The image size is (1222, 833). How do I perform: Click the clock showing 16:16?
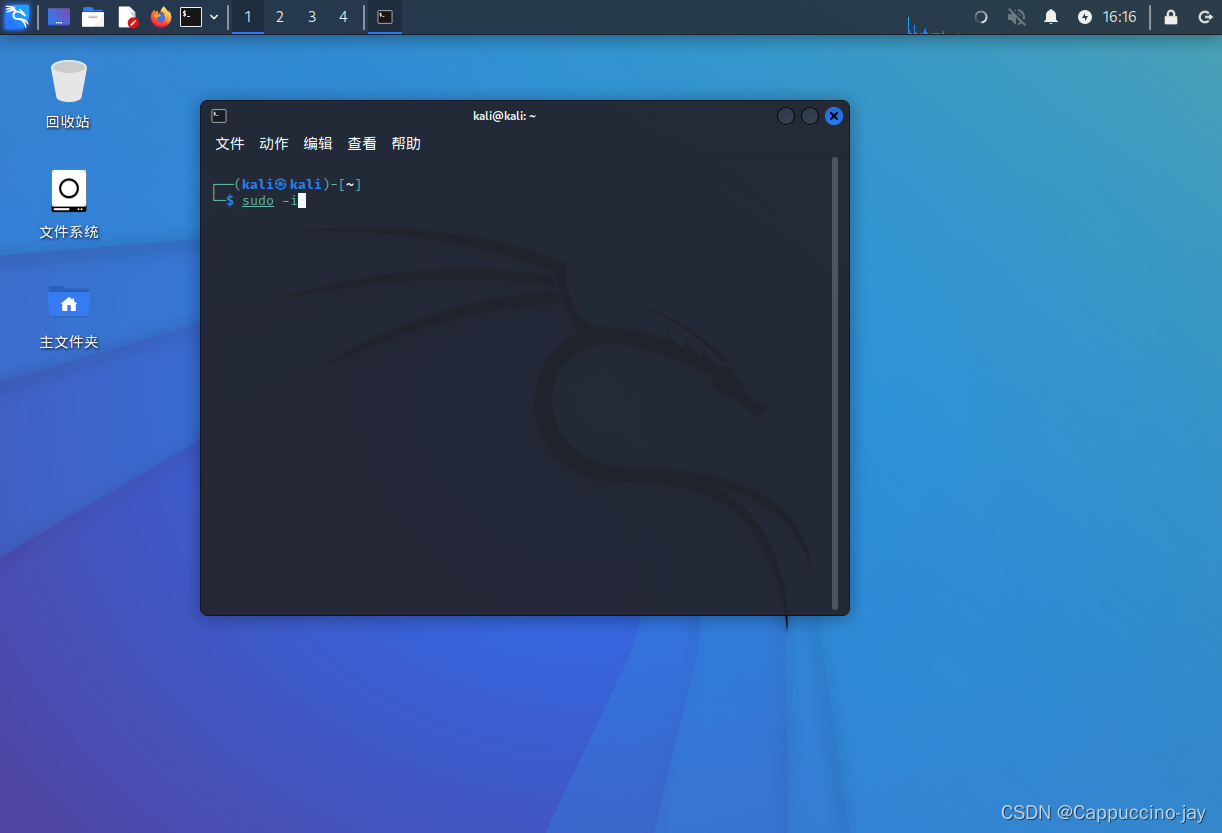coord(1120,17)
